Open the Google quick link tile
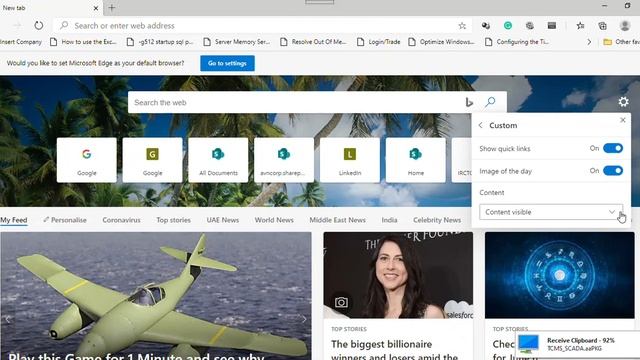The height and width of the screenshot is (360, 640). click(87, 160)
